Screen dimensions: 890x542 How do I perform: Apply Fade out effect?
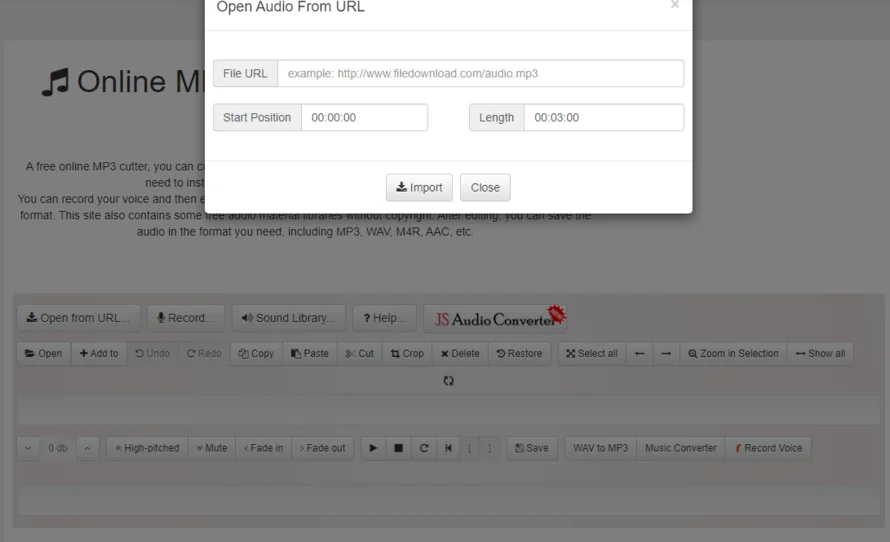pos(322,448)
